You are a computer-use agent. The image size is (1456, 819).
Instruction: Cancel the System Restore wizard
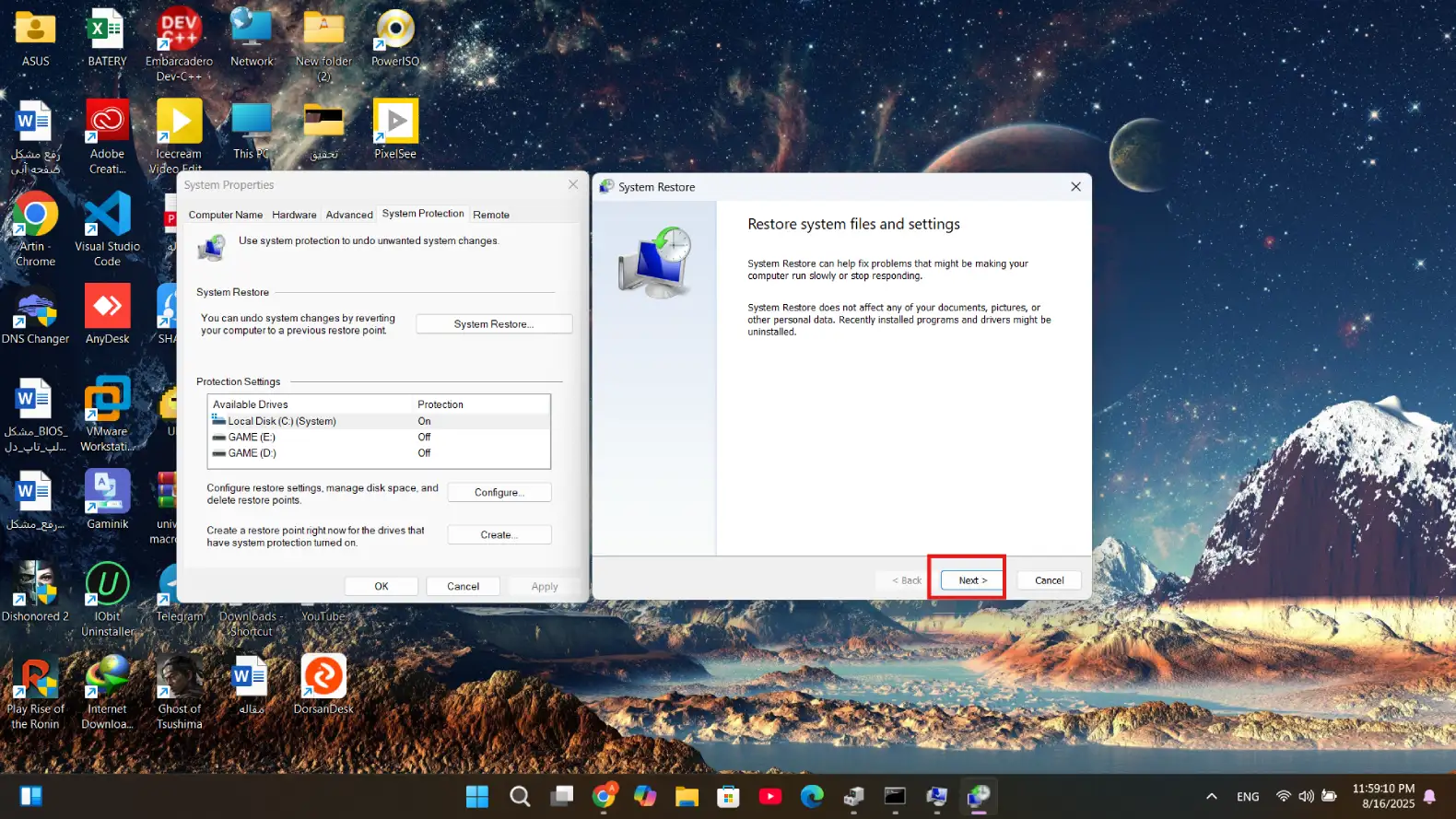[x=1049, y=580]
